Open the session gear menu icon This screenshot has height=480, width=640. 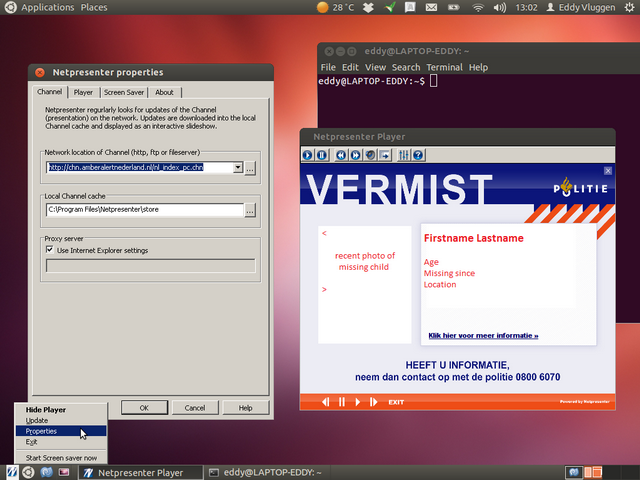pos(630,7)
